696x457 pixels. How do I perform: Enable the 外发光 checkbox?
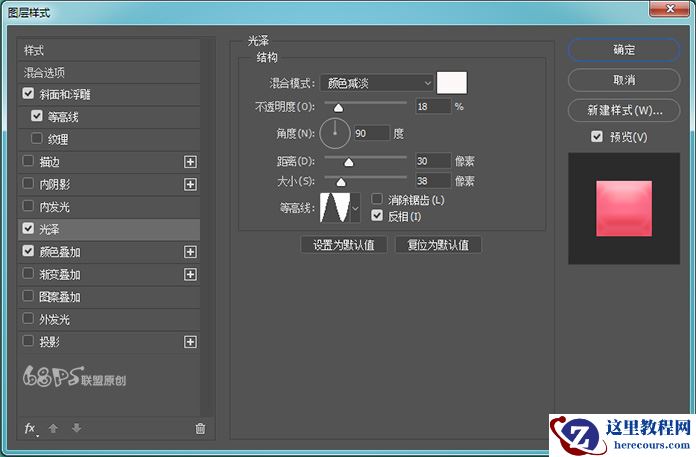pos(28,319)
